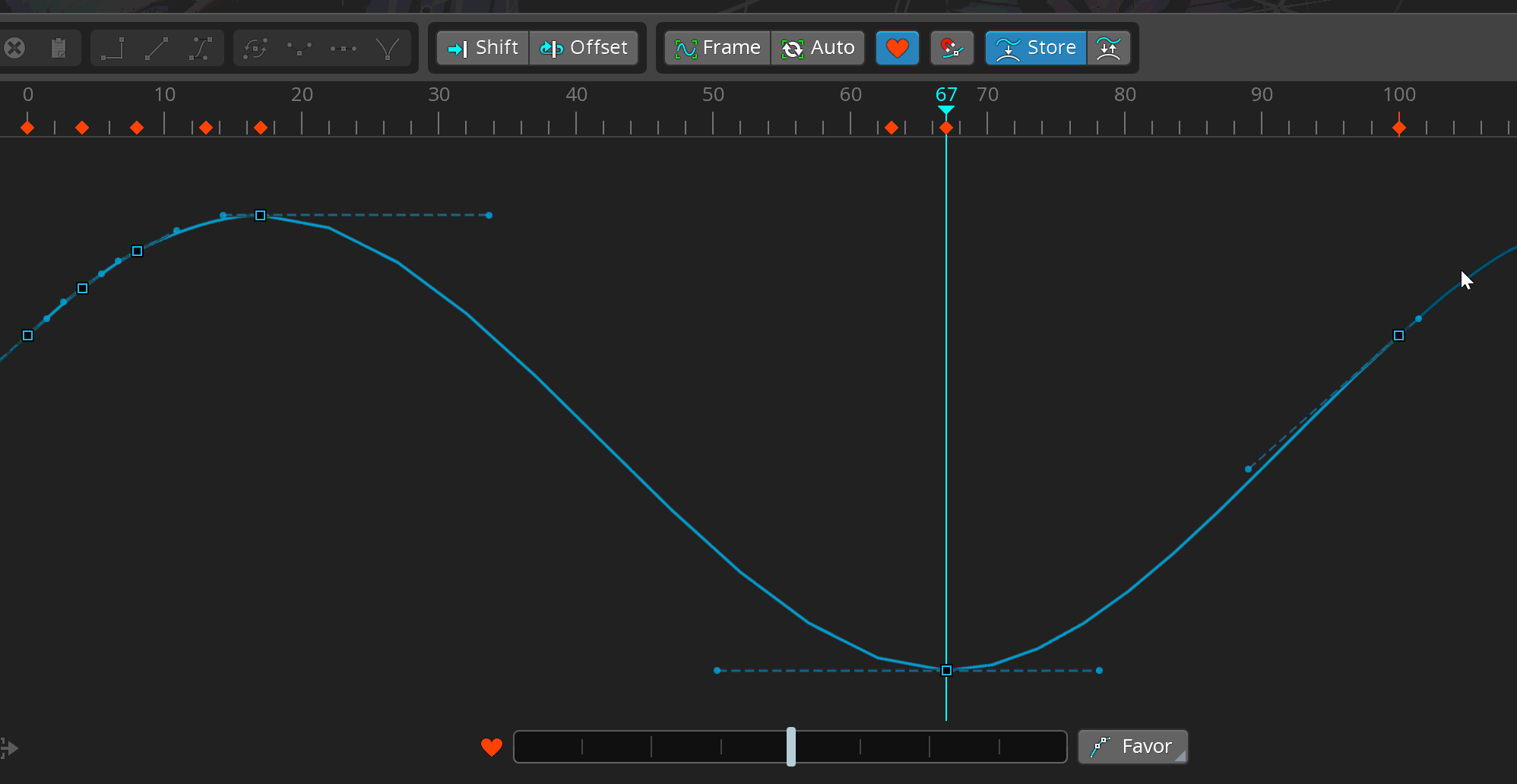Click the timeline keyframe marker at frame 4
1517x784 pixels.
pyautogui.click(x=82, y=128)
